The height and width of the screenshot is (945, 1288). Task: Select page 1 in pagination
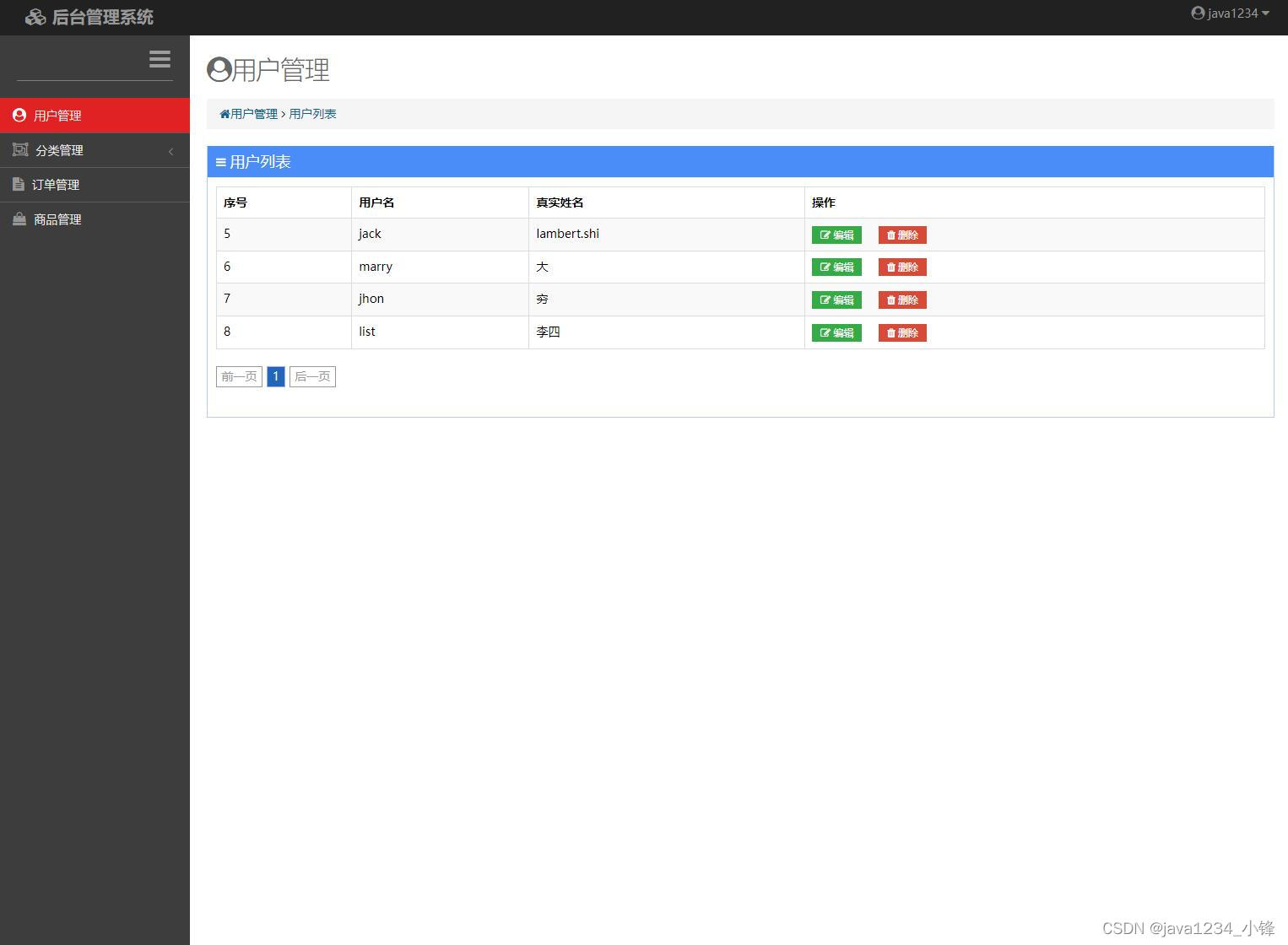click(x=275, y=376)
